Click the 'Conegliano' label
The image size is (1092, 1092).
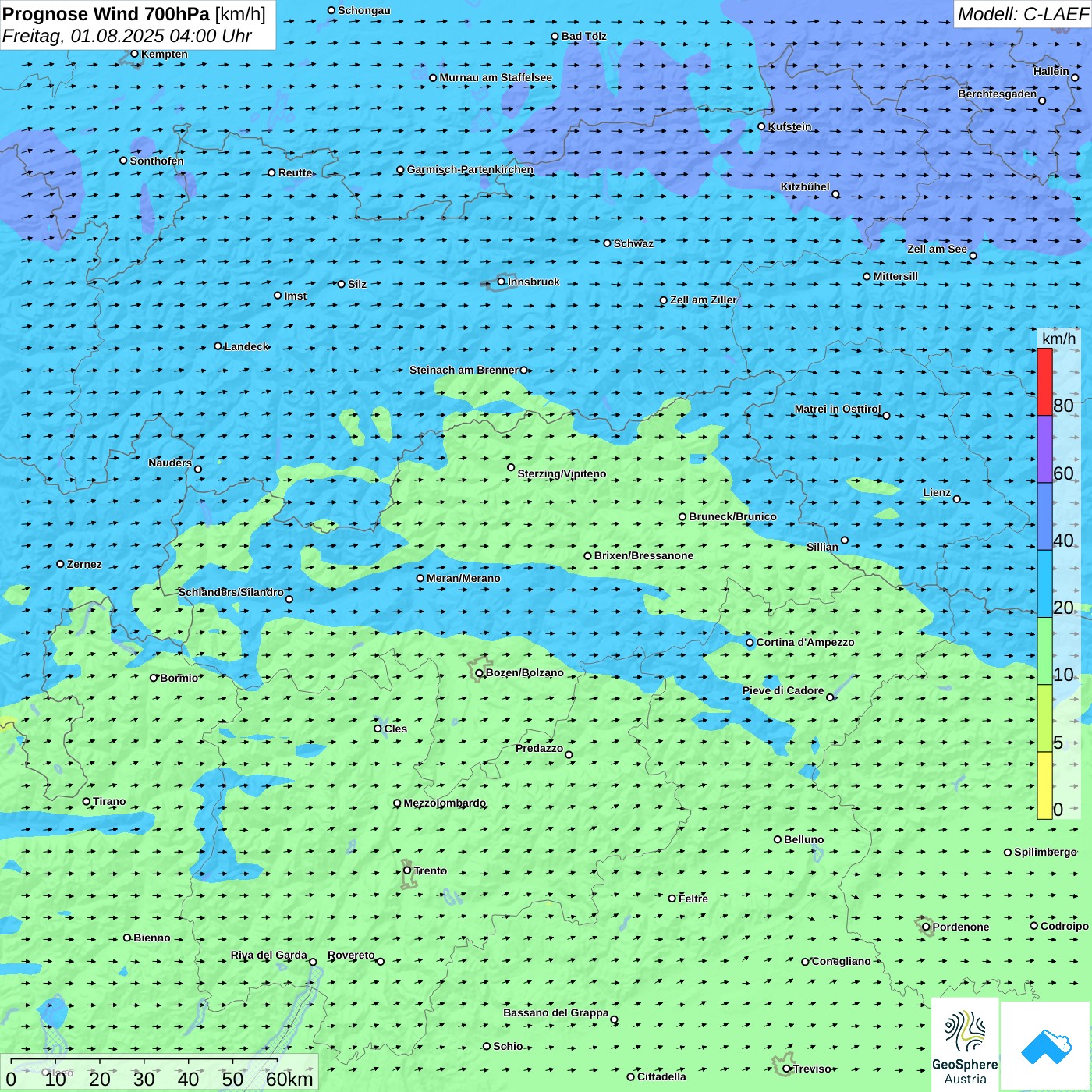point(841,961)
